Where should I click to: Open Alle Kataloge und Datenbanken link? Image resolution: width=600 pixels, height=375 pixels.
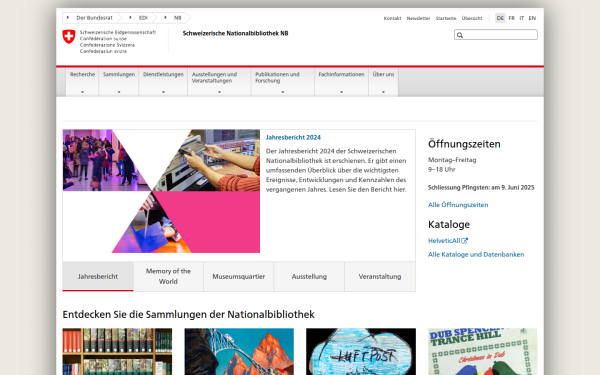tap(476, 254)
